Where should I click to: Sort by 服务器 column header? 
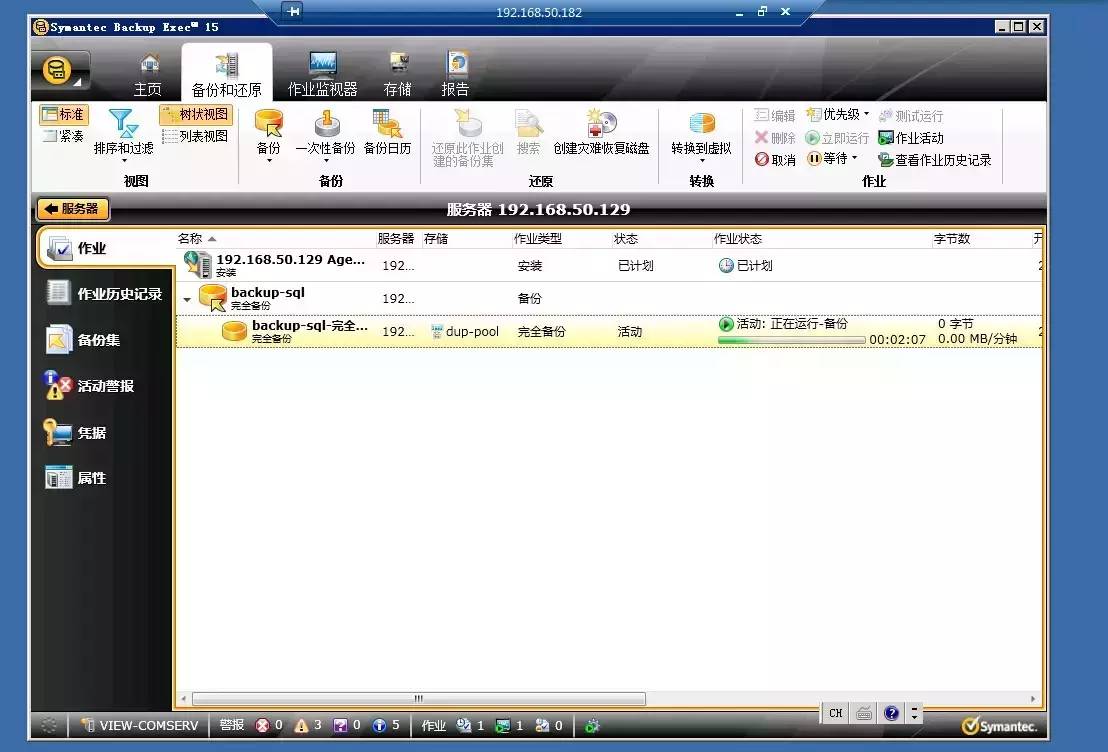pos(396,239)
